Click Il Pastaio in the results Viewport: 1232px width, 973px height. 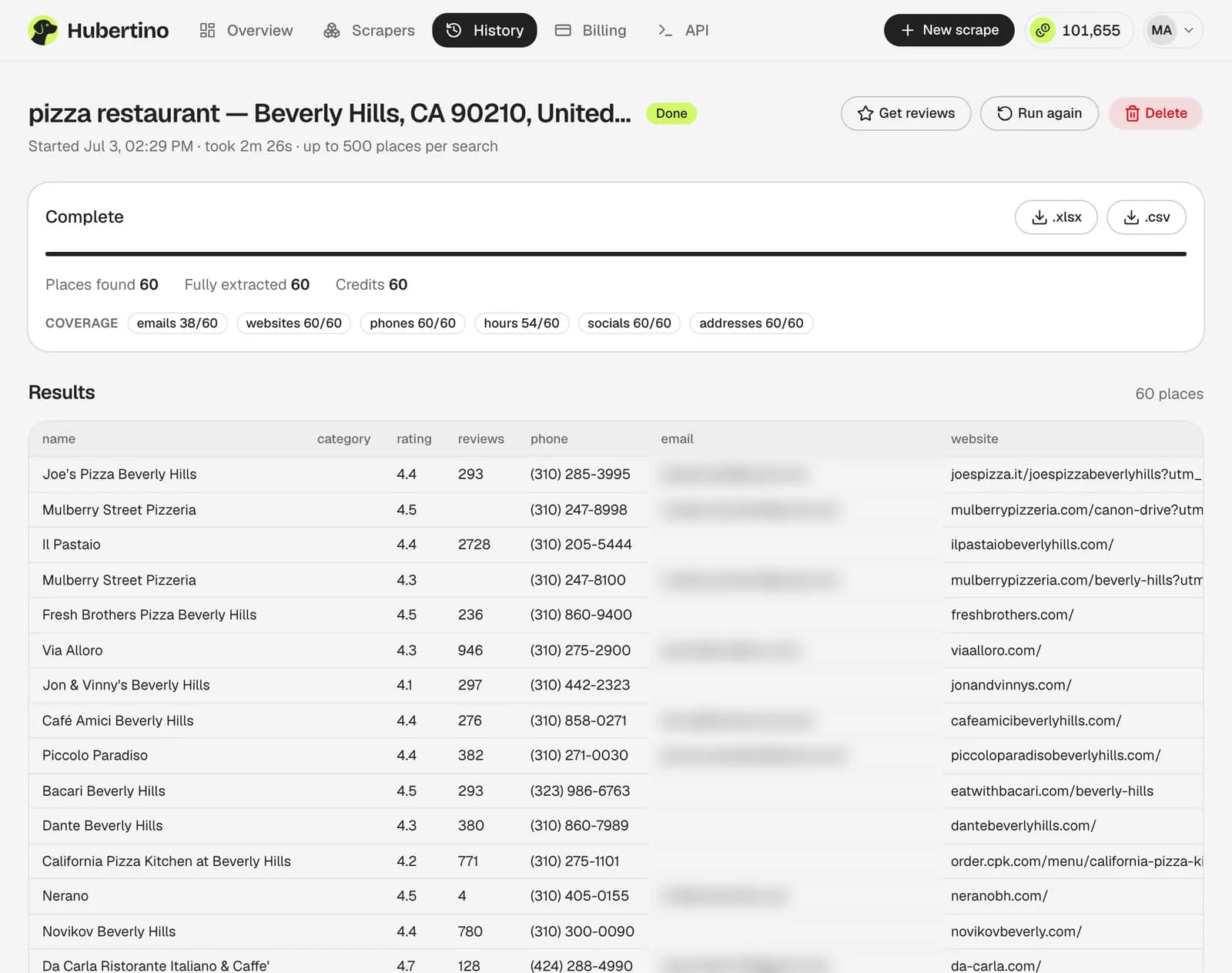[71, 545]
